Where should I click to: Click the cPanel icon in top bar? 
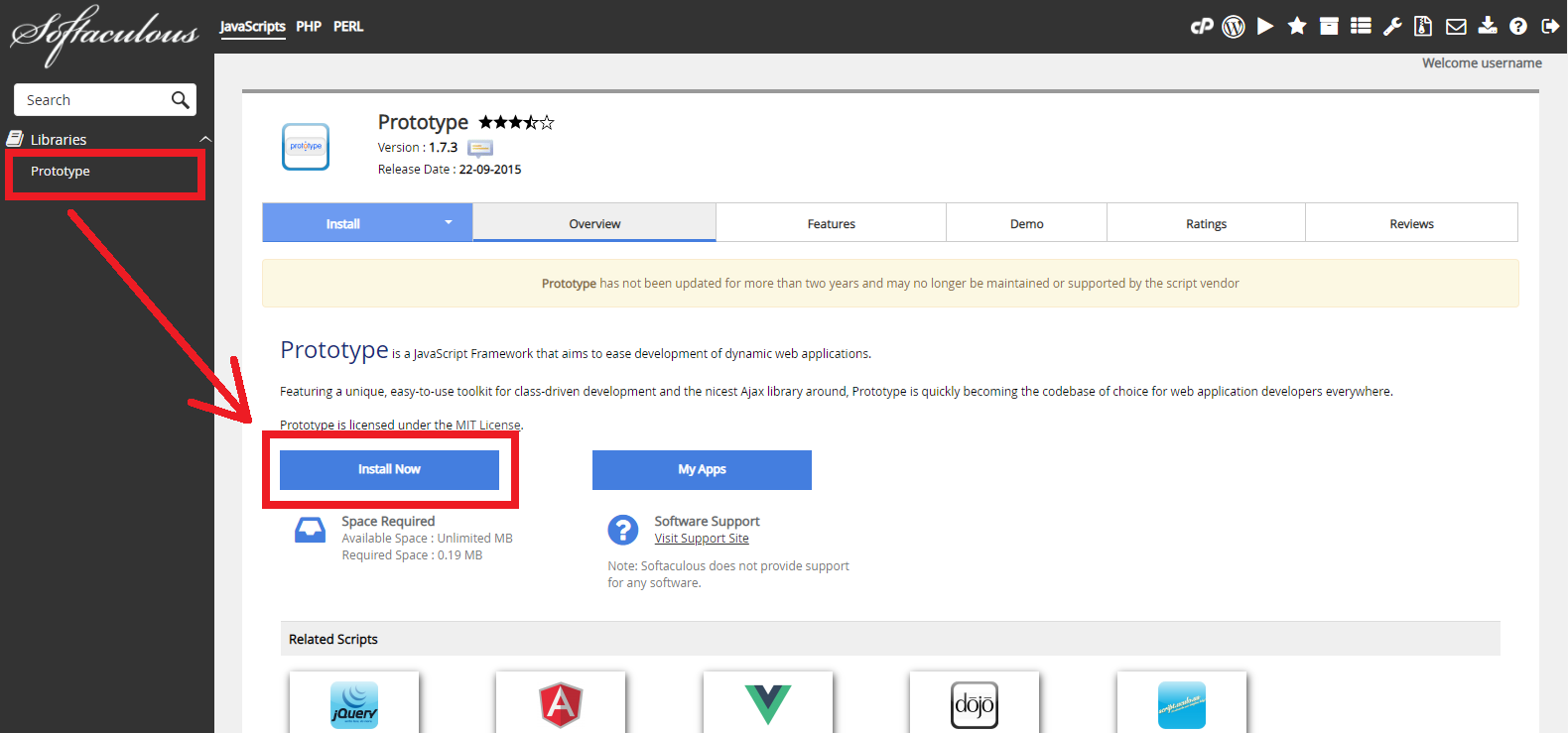coord(1202,27)
